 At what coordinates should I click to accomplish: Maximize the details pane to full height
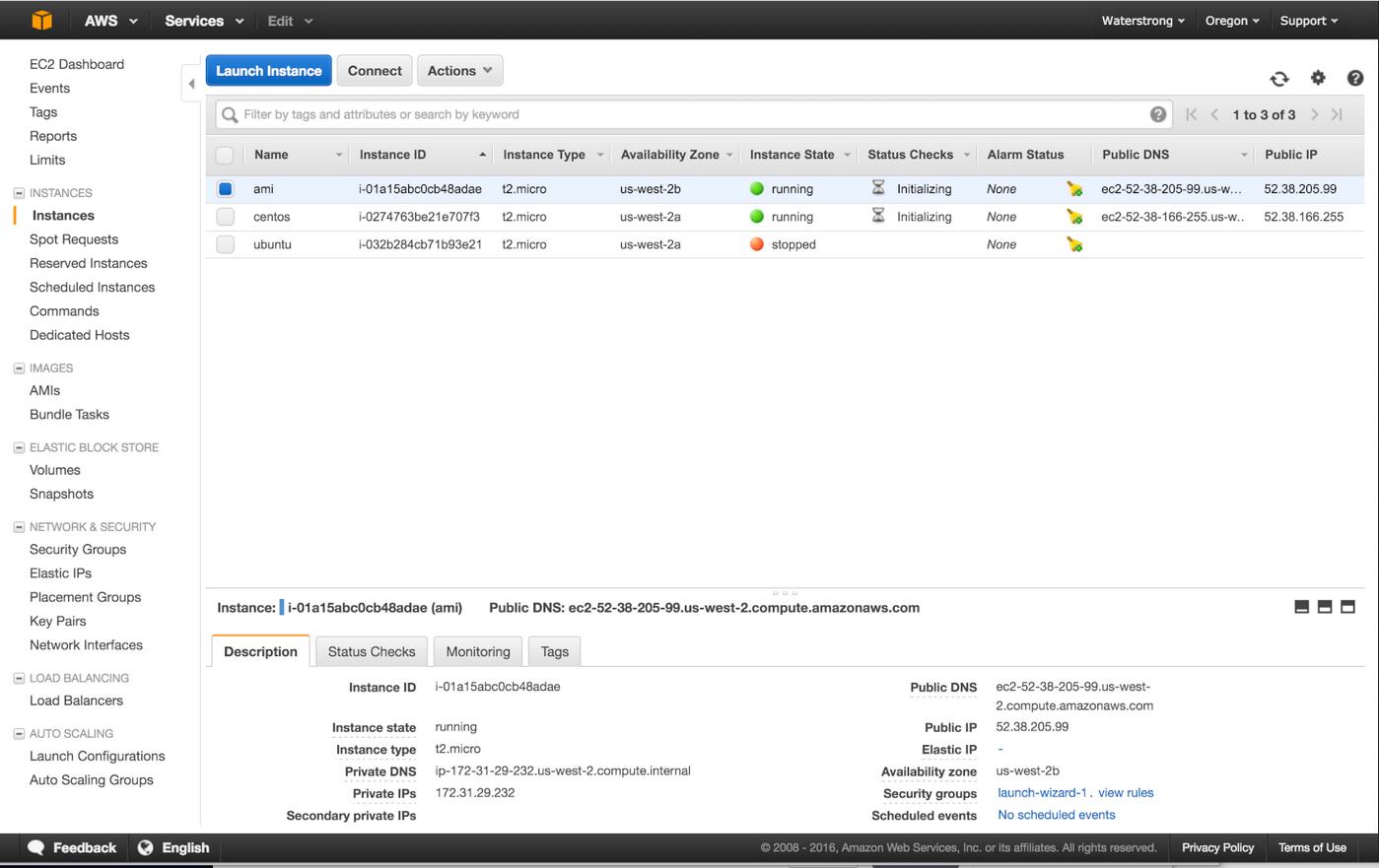(1347, 607)
